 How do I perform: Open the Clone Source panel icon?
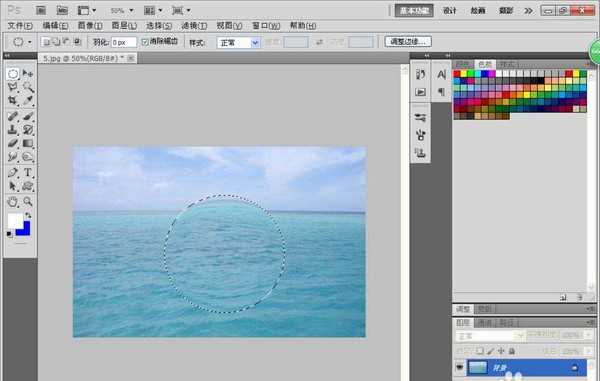point(421,153)
